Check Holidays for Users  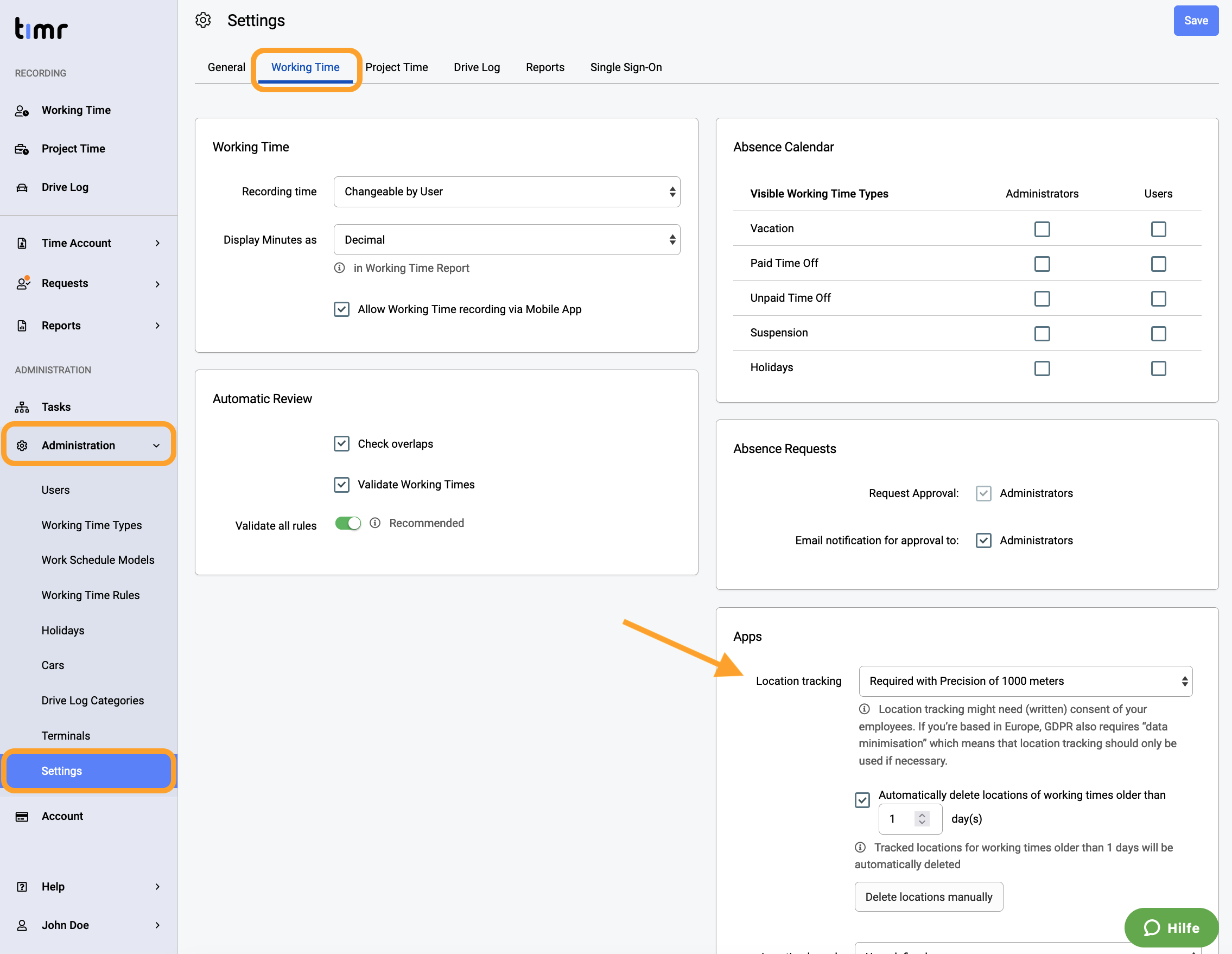coord(1159,368)
